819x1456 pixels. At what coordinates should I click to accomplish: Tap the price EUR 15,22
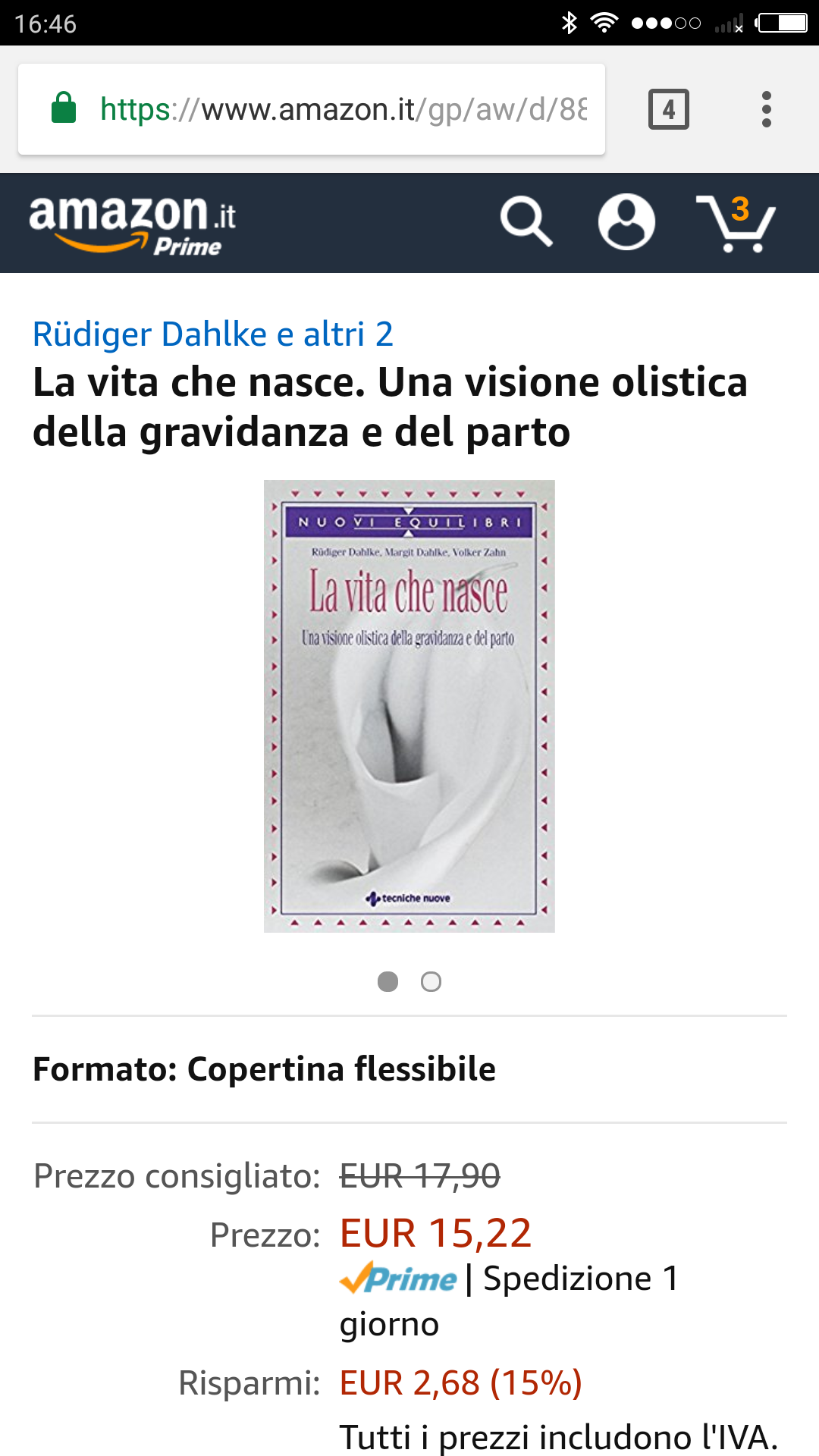coord(435,1233)
